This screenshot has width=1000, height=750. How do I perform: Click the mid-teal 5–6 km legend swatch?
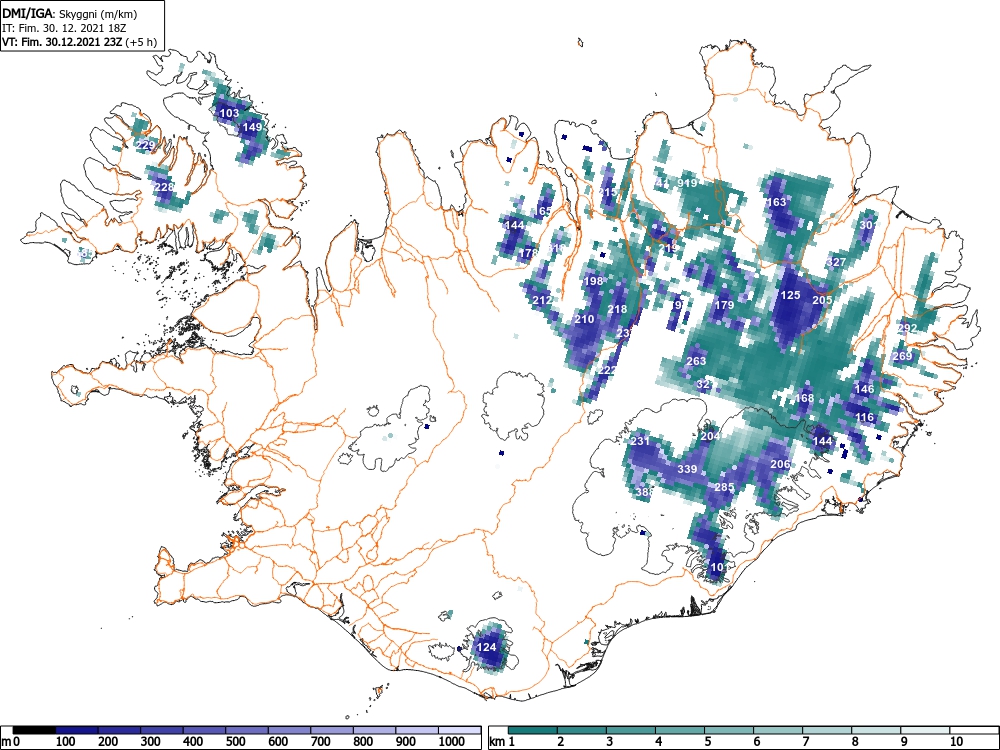(729, 730)
